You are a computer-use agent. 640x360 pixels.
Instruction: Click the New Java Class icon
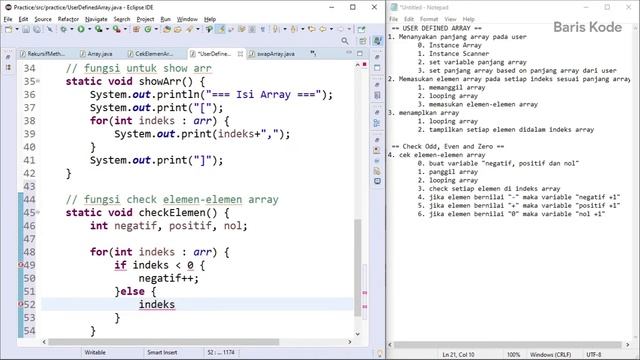[x=148, y=29]
